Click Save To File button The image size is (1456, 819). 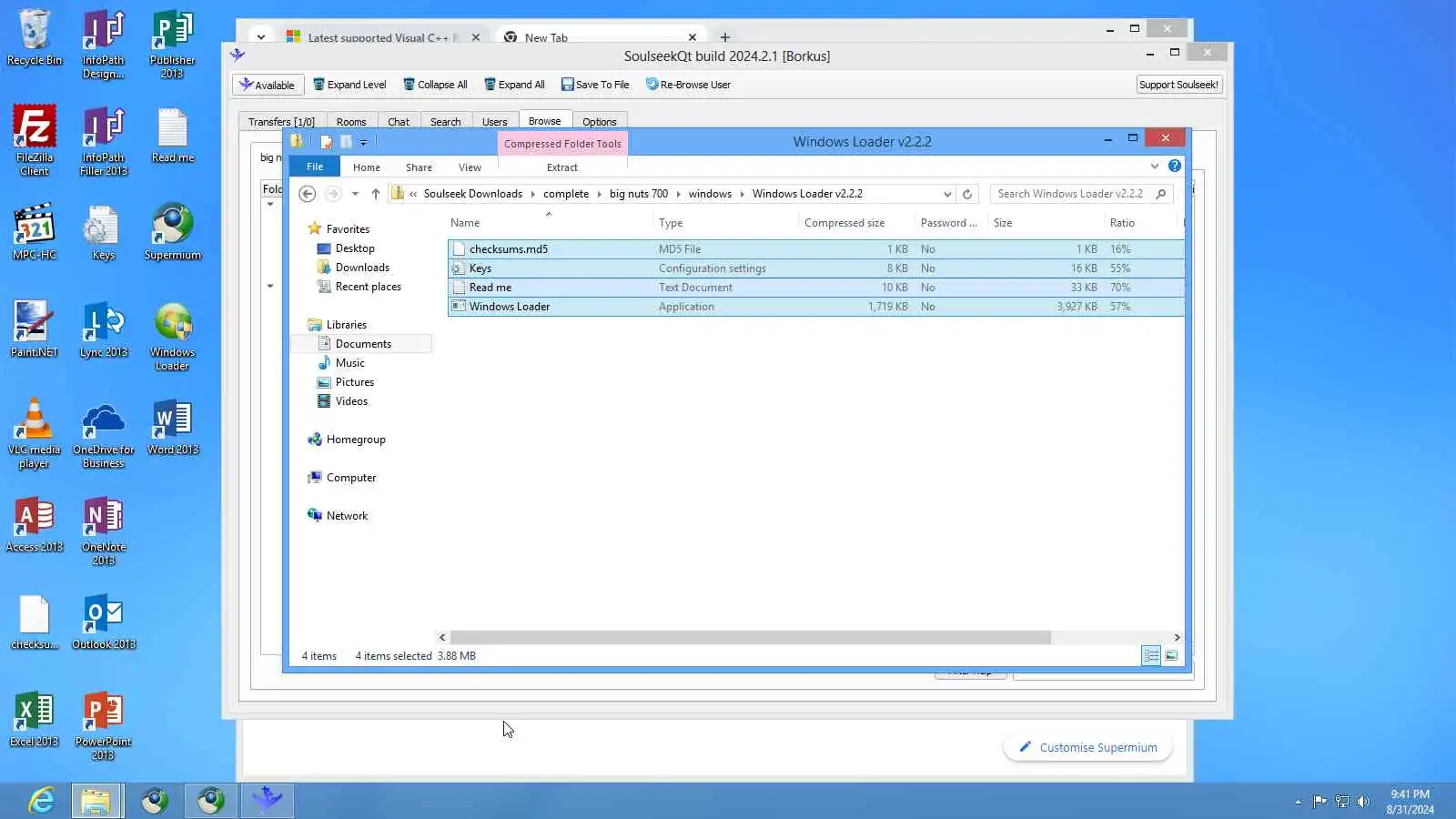[x=595, y=85]
